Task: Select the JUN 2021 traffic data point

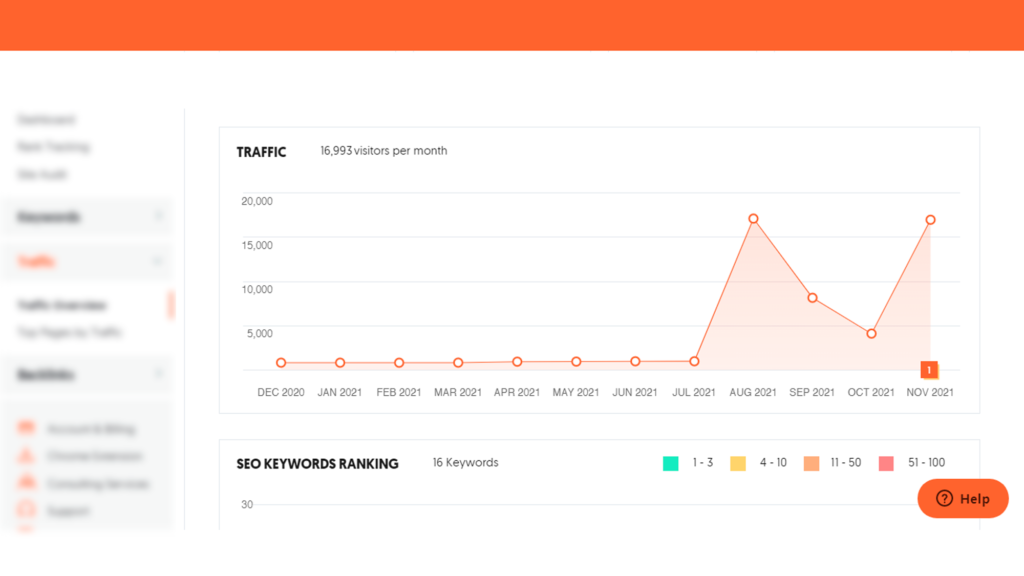Action: point(635,361)
